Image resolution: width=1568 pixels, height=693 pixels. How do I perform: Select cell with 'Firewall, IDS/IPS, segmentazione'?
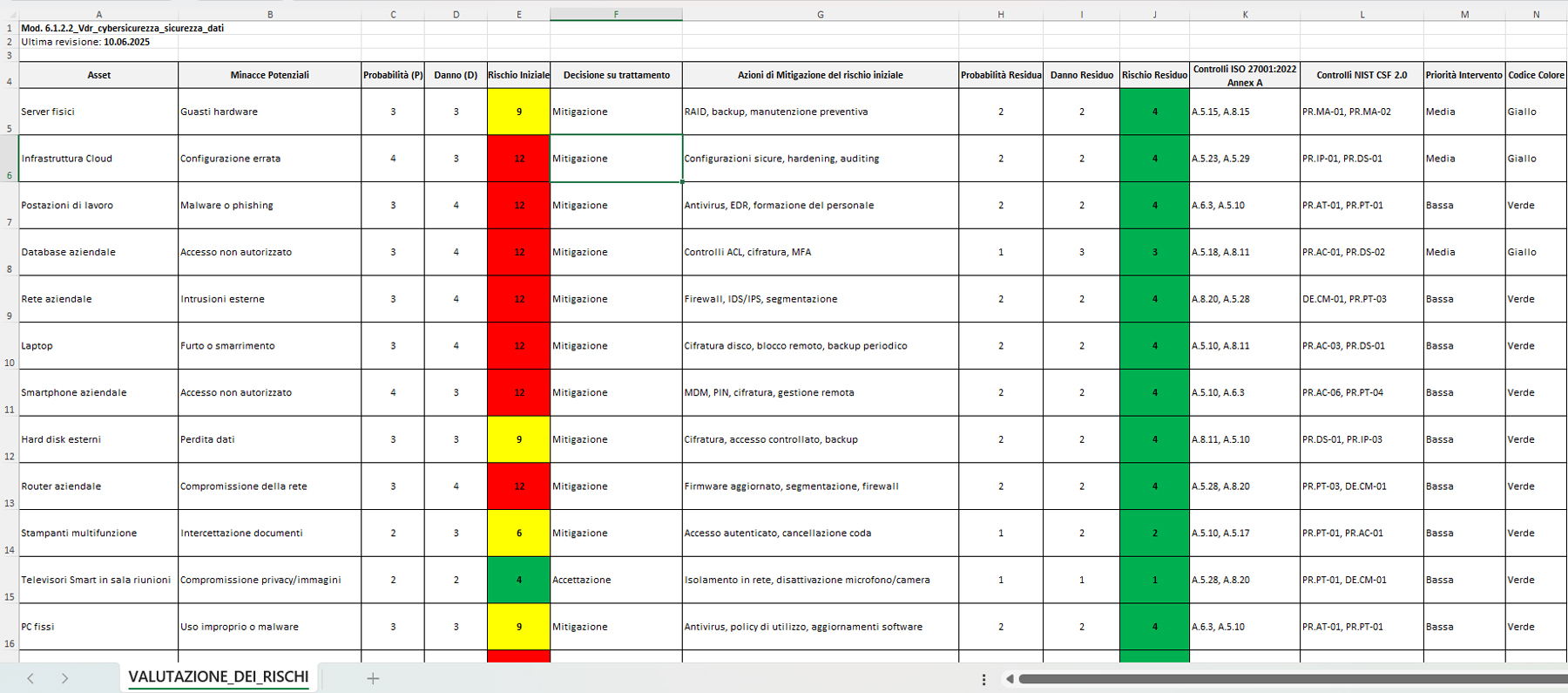click(x=820, y=299)
